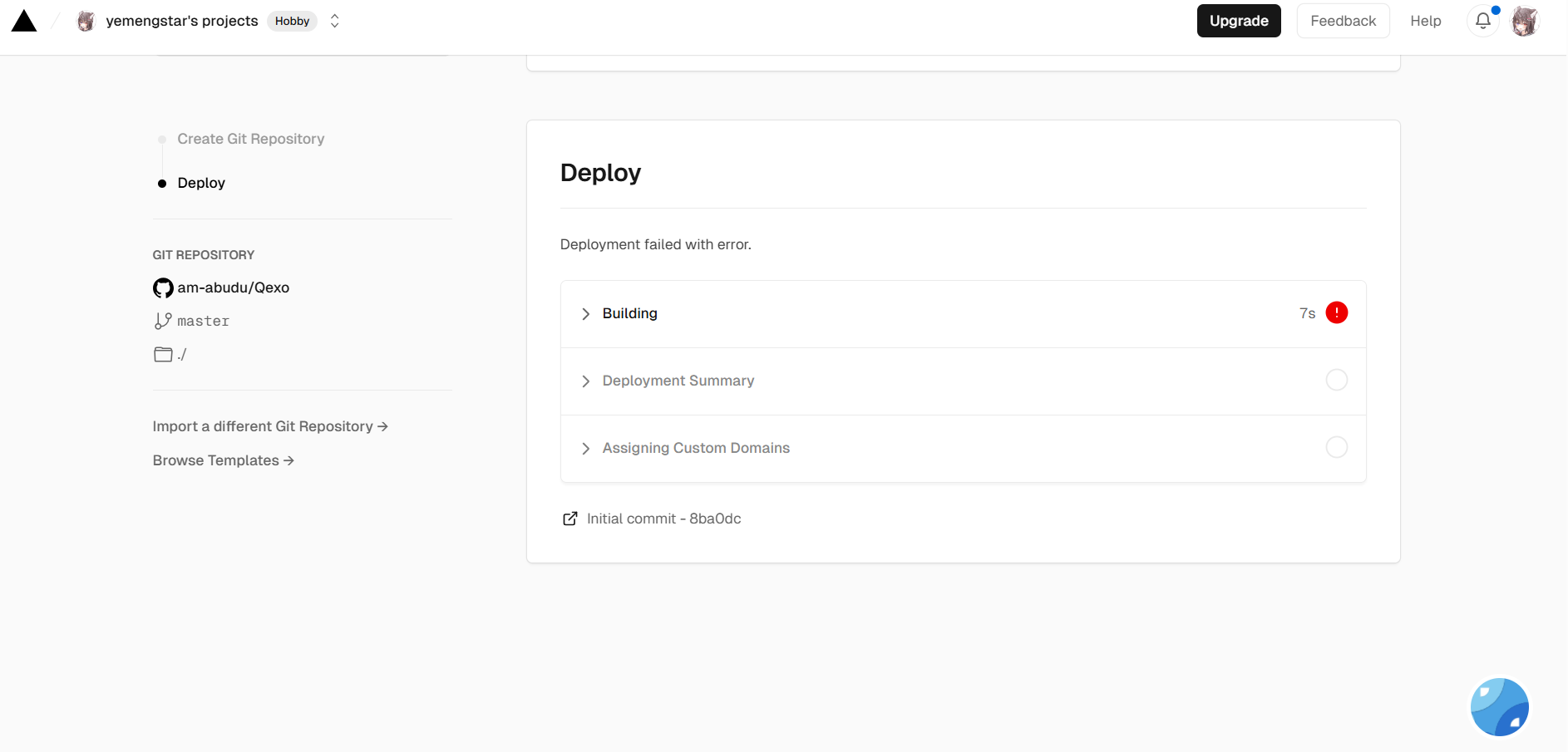Click the Vercel triangle logo
The width and height of the screenshot is (1568, 752).
click(24, 21)
